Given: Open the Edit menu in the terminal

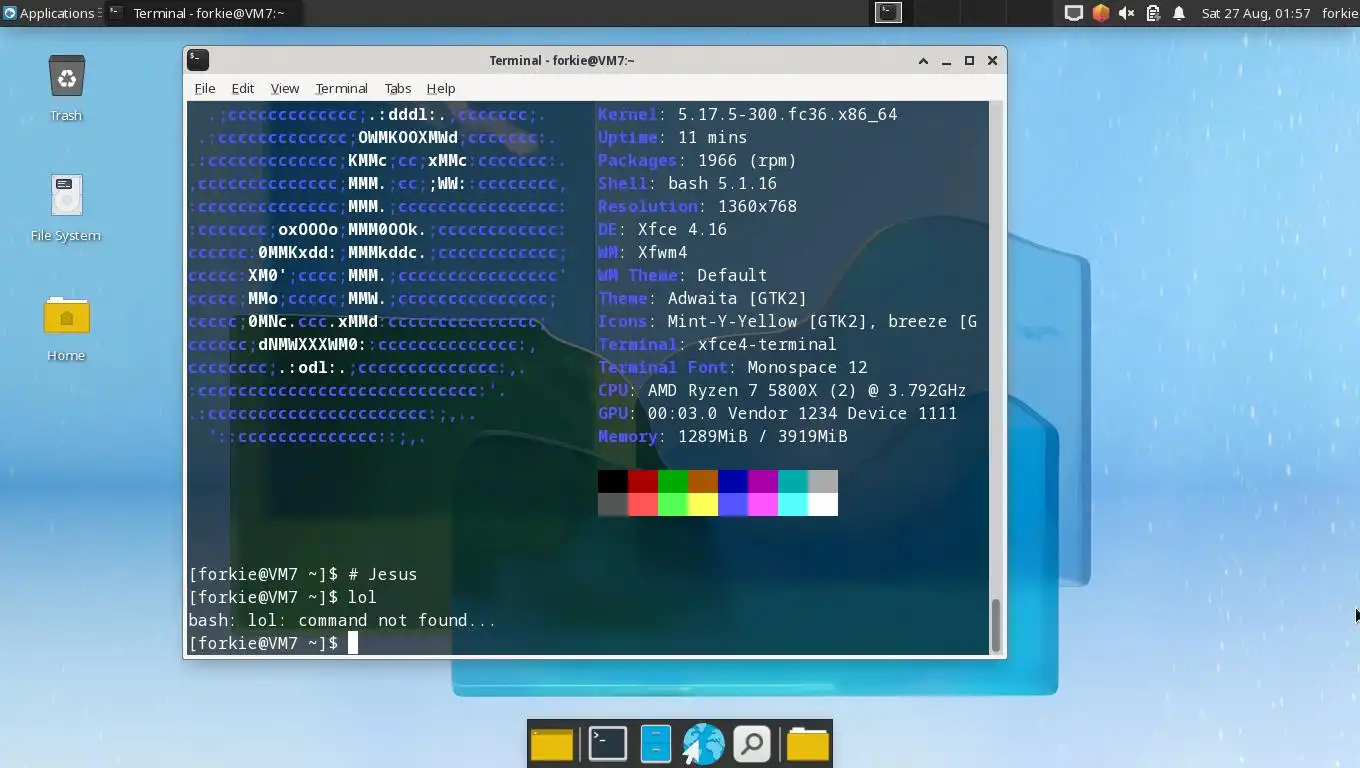Looking at the screenshot, I should tap(243, 88).
